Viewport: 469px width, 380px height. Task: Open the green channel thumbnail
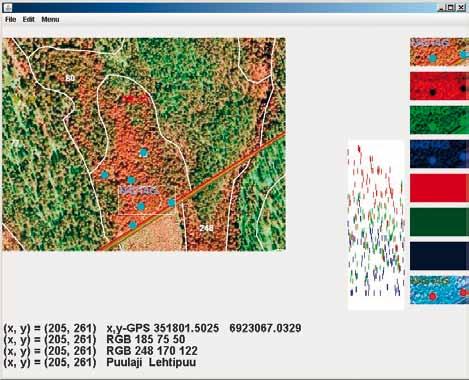(x=439, y=120)
